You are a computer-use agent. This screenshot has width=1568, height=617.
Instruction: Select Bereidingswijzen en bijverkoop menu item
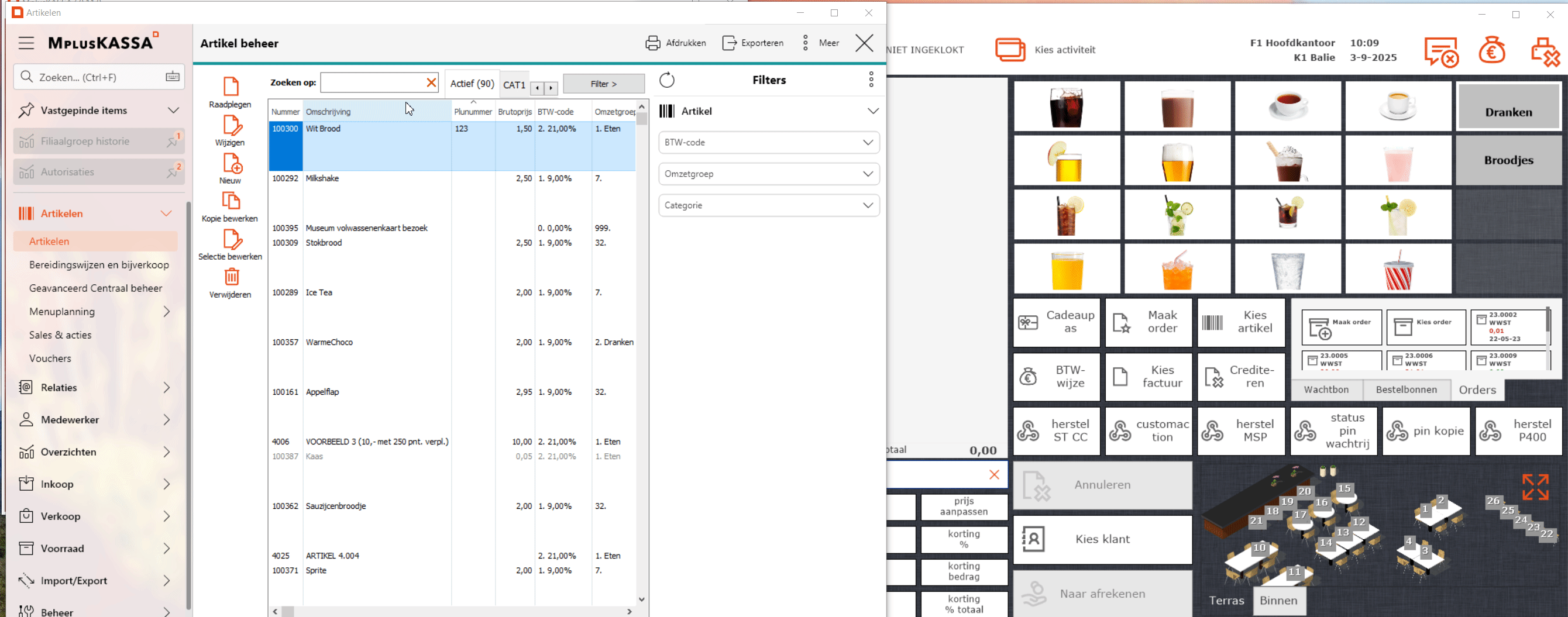pyautogui.click(x=99, y=265)
